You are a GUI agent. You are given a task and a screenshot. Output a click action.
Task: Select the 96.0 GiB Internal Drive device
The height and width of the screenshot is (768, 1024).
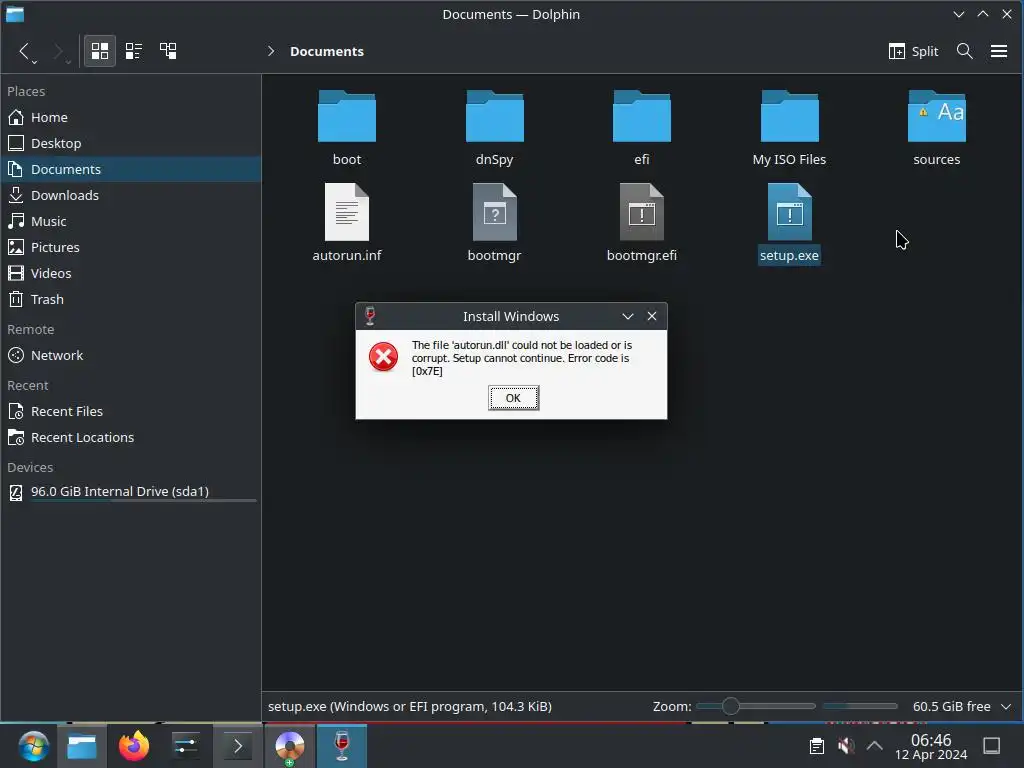(x=131, y=492)
